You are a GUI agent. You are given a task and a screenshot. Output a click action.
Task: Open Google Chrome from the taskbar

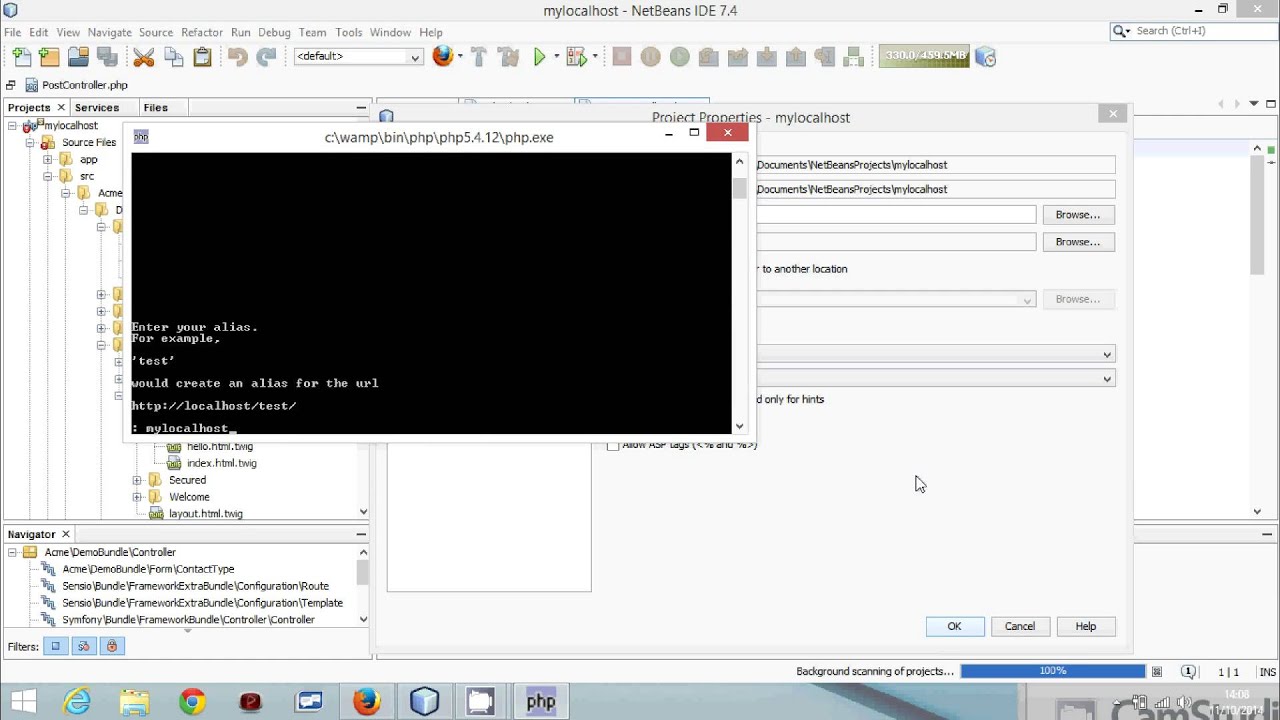pos(192,702)
